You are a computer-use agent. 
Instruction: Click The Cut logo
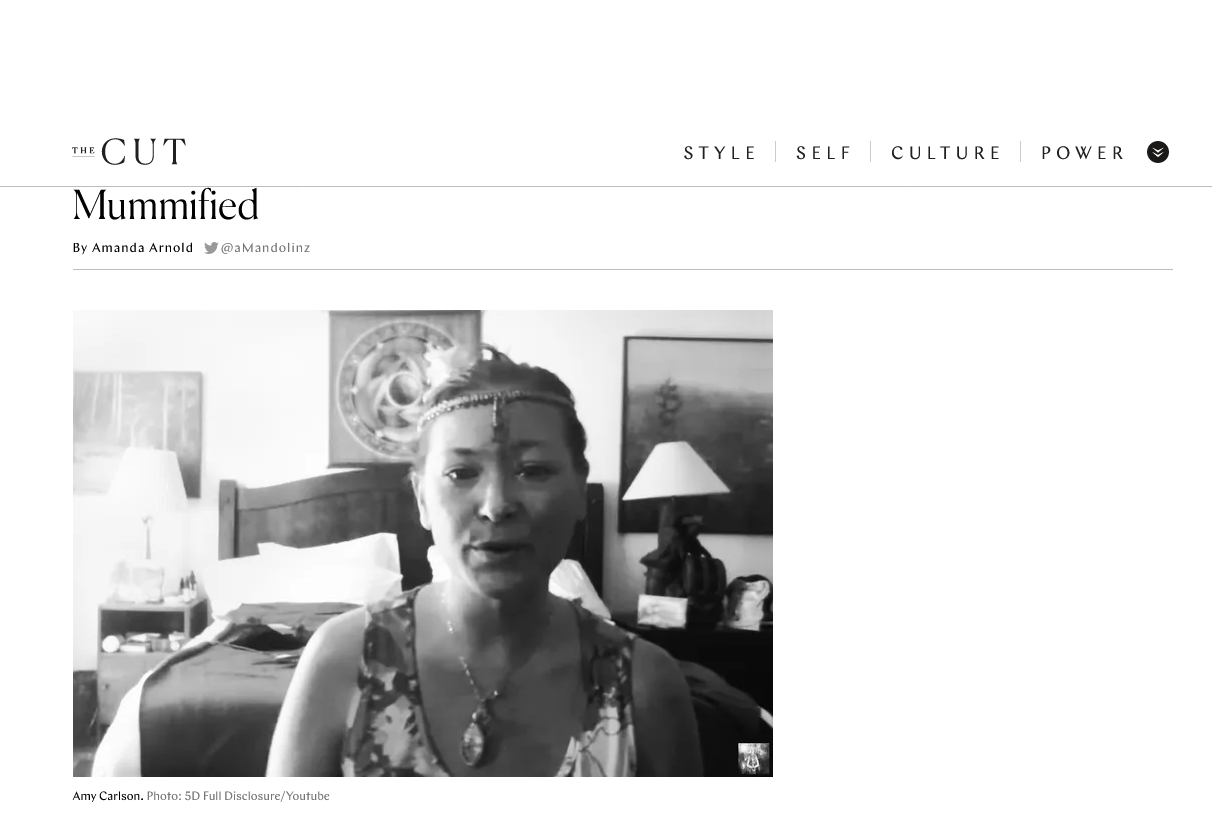click(129, 152)
